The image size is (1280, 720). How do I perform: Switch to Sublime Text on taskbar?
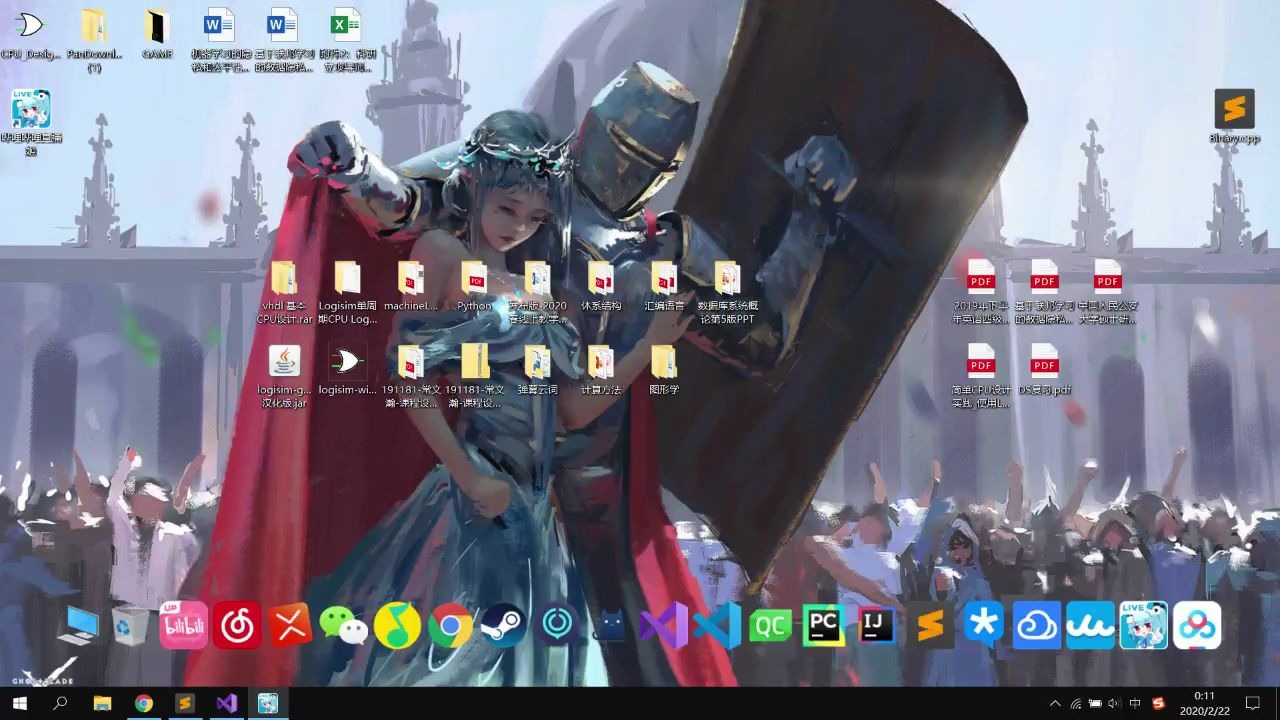coord(184,703)
